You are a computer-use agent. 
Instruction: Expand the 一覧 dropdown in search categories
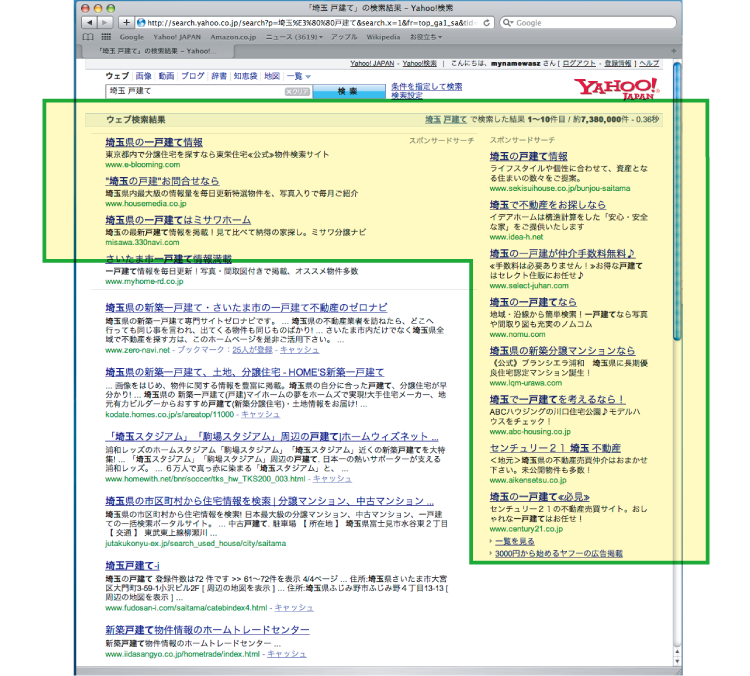[298, 76]
